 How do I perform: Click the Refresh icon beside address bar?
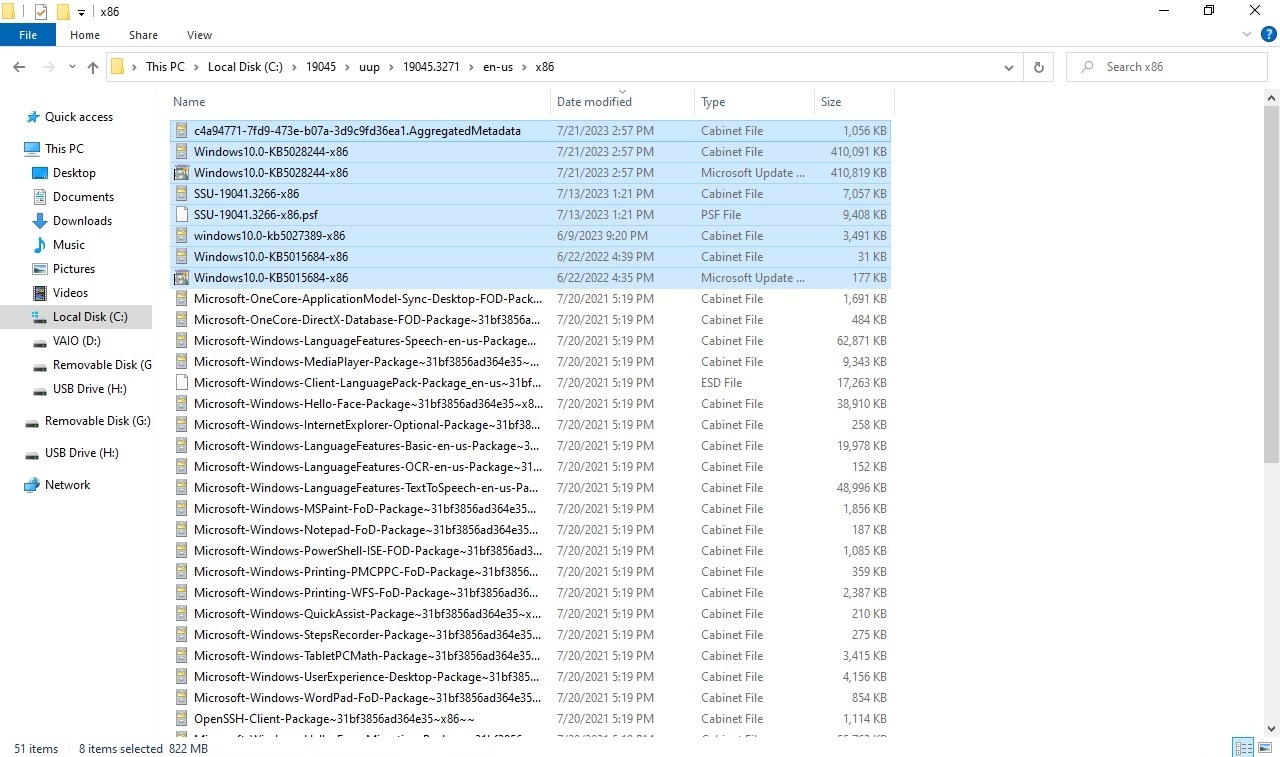[1038, 67]
